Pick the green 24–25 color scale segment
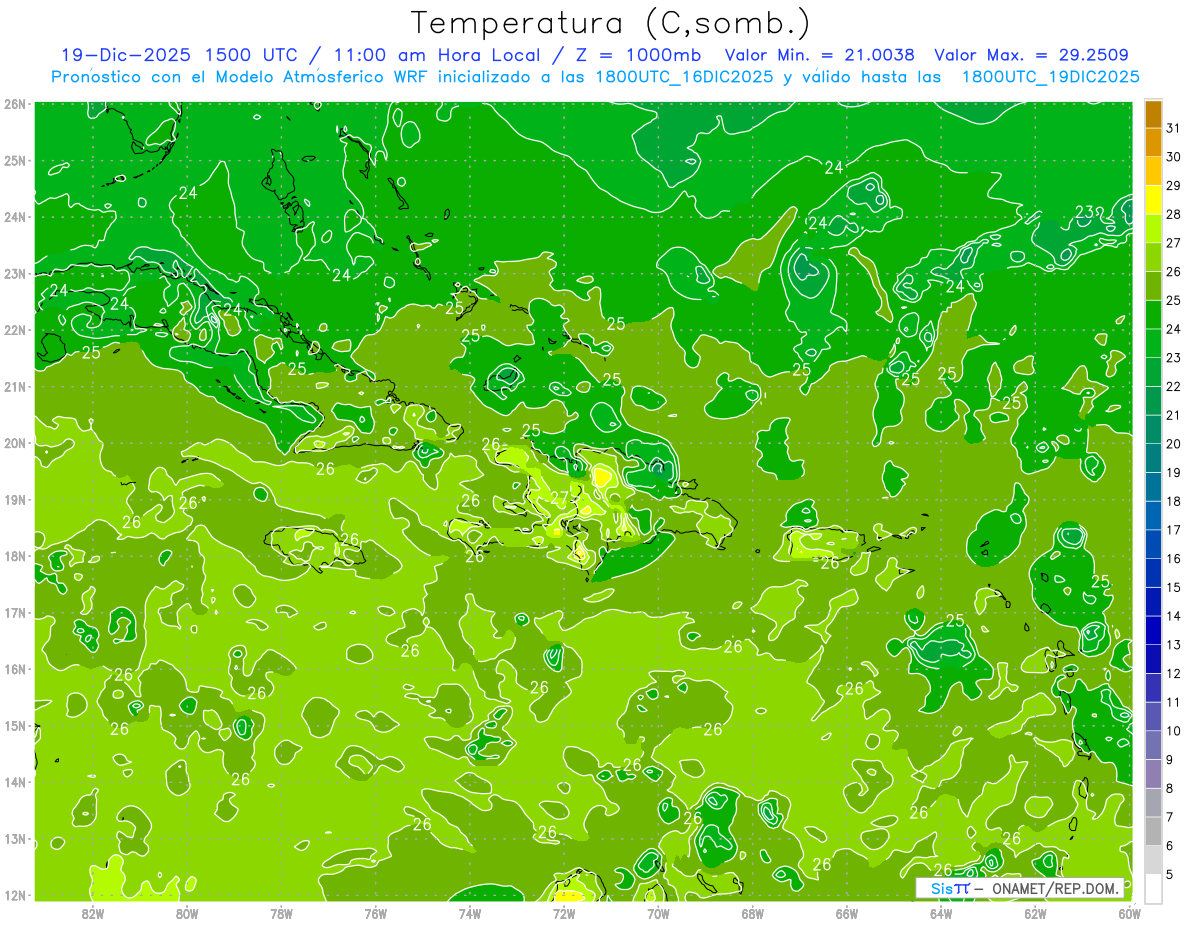The width and height of the screenshot is (1200, 927). click(1153, 314)
